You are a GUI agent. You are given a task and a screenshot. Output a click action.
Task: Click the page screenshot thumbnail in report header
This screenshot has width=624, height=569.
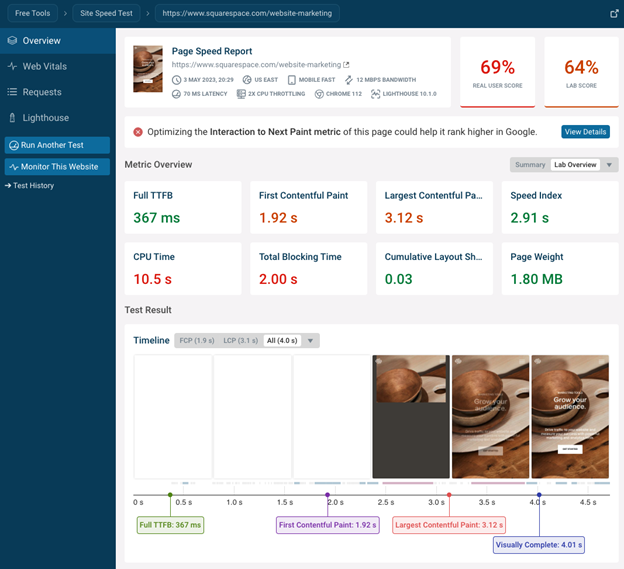tap(148, 69)
